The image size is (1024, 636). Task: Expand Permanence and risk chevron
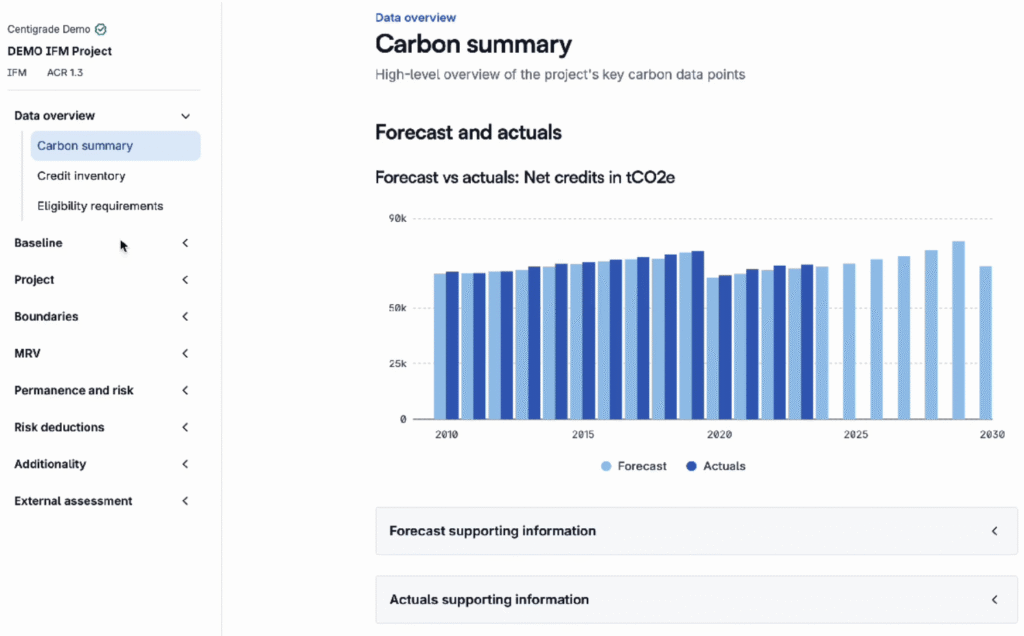pyautogui.click(x=185, y=391)
